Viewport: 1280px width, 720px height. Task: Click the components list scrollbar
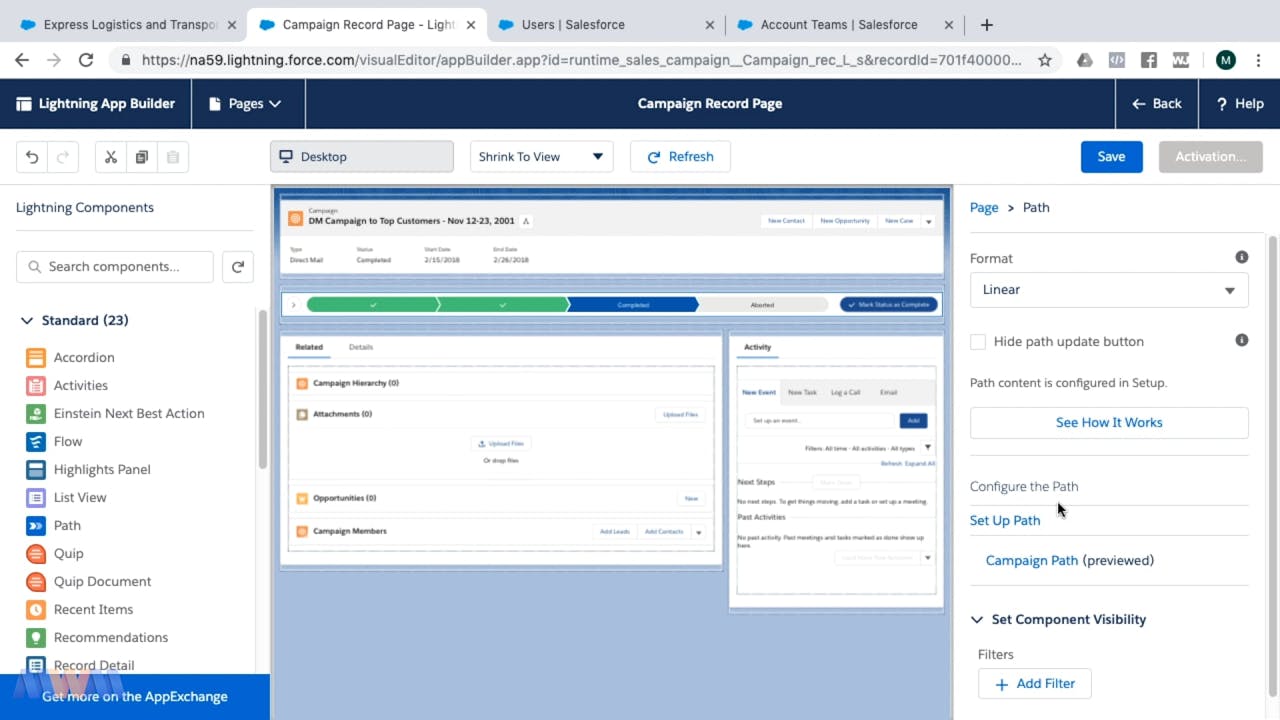(x=262, y=390)
